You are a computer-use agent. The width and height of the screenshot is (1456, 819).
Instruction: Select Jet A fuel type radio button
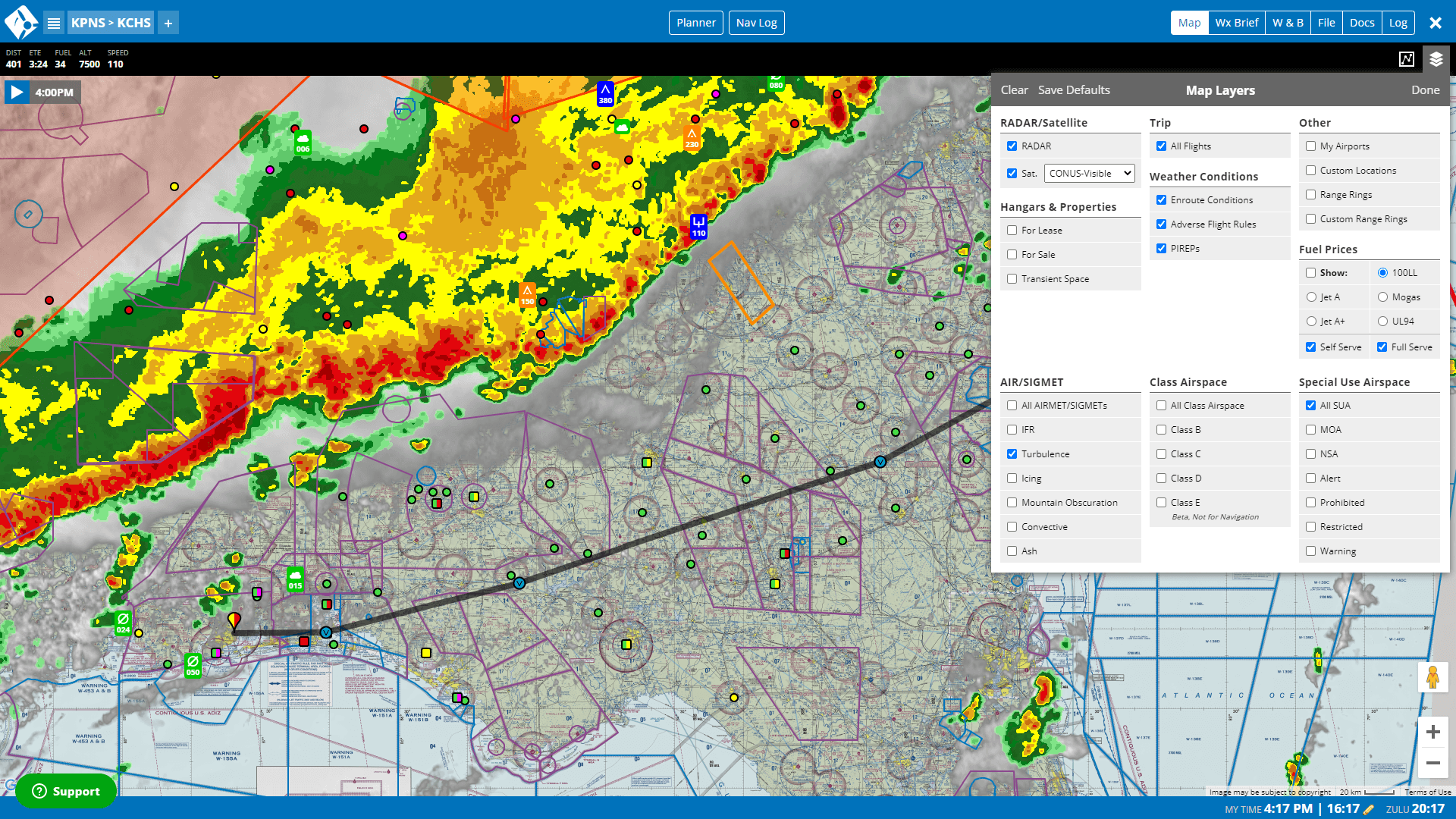(1311, 297)
